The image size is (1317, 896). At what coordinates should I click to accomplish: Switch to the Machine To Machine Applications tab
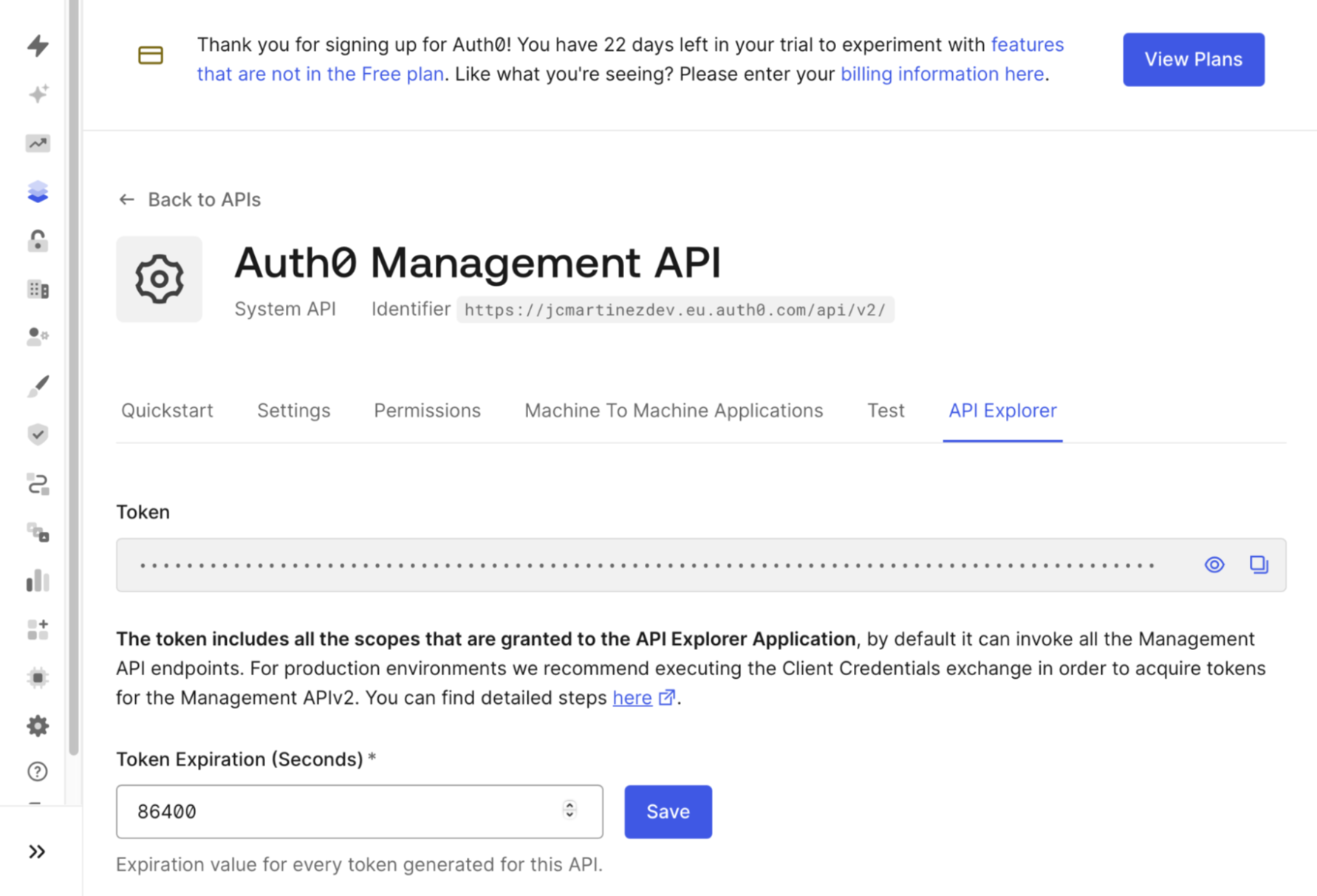tap(673, 411)
